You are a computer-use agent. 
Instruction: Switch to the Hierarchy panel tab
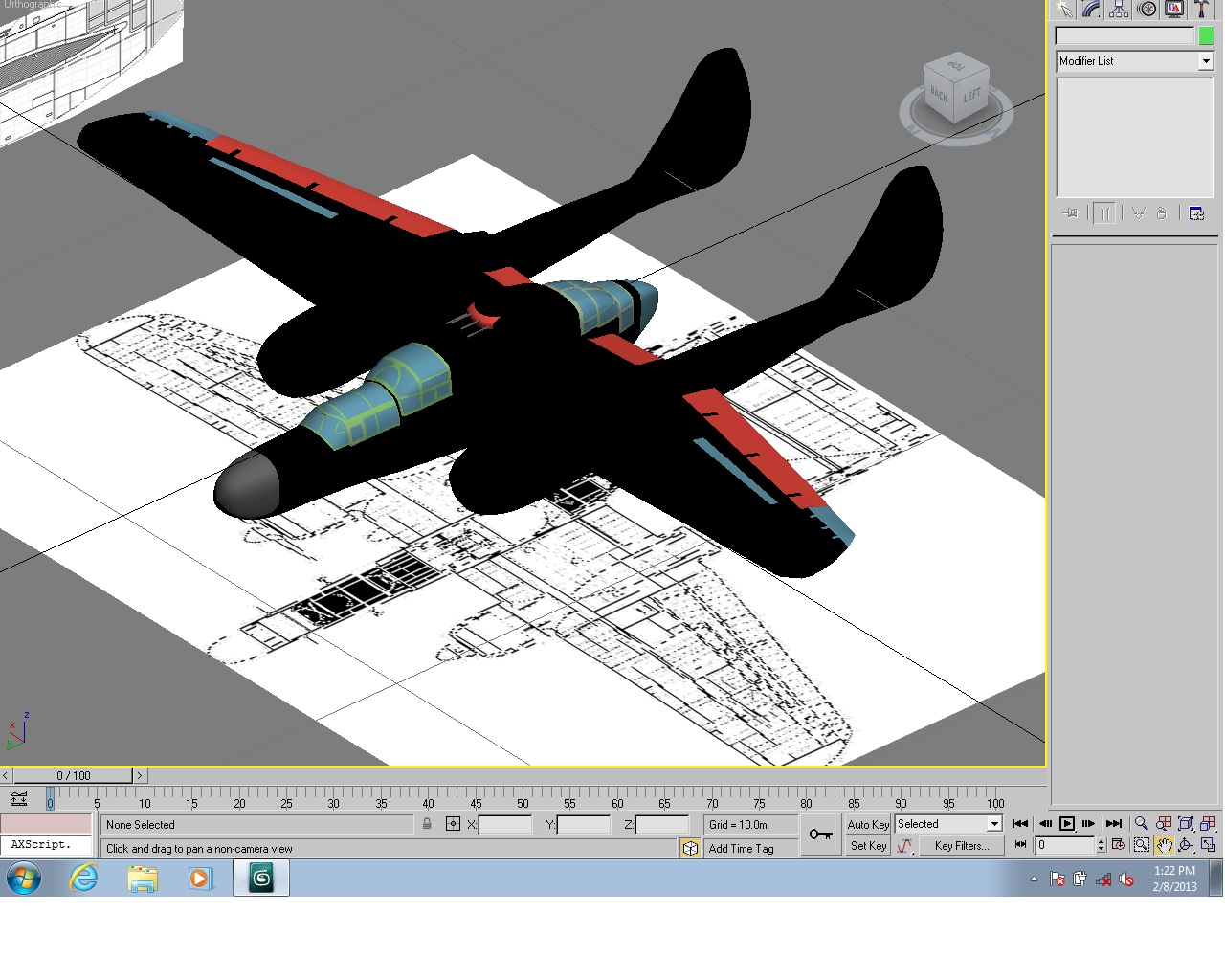[1119, 10]
